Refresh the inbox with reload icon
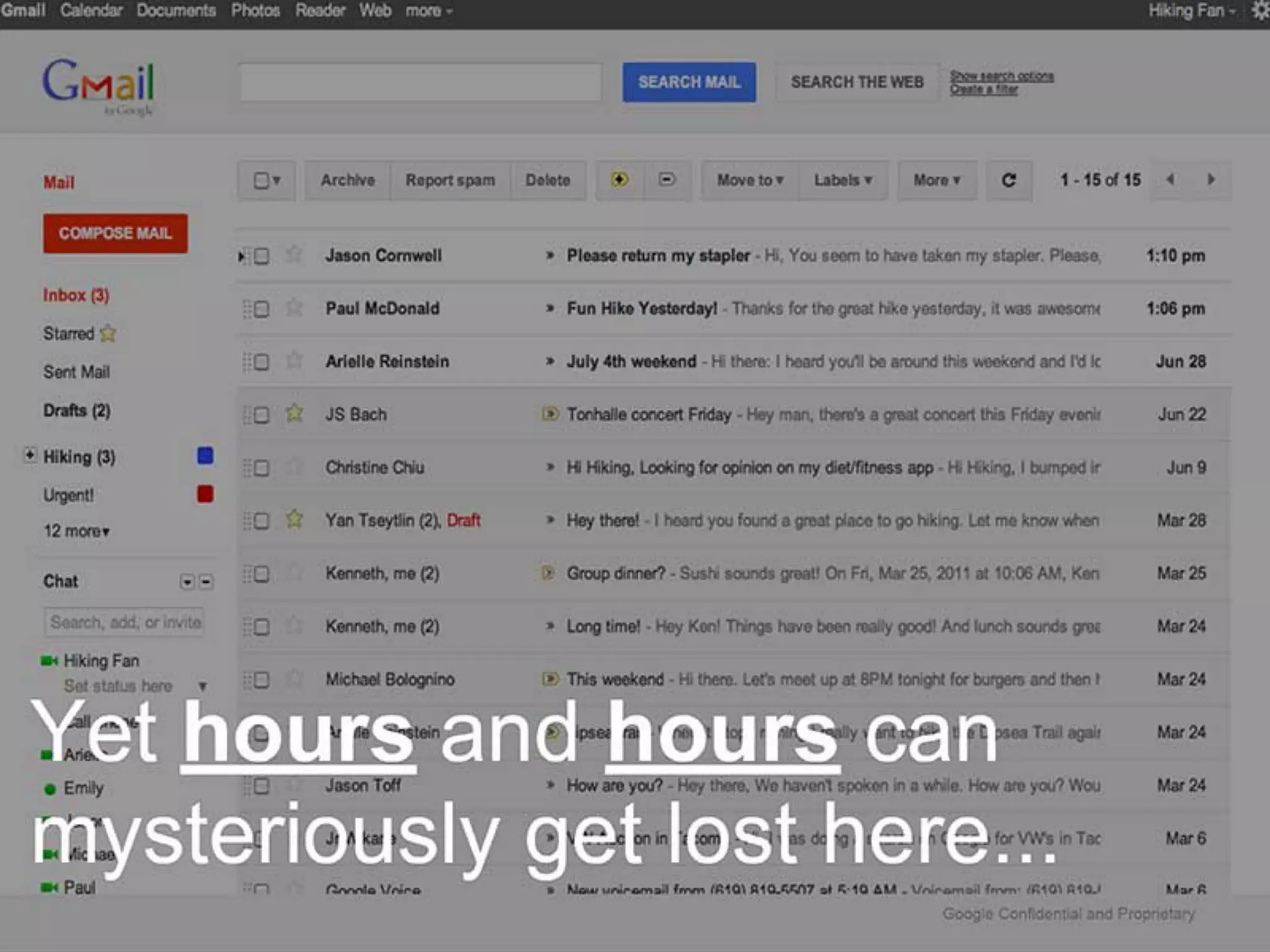 [1009, 180]
